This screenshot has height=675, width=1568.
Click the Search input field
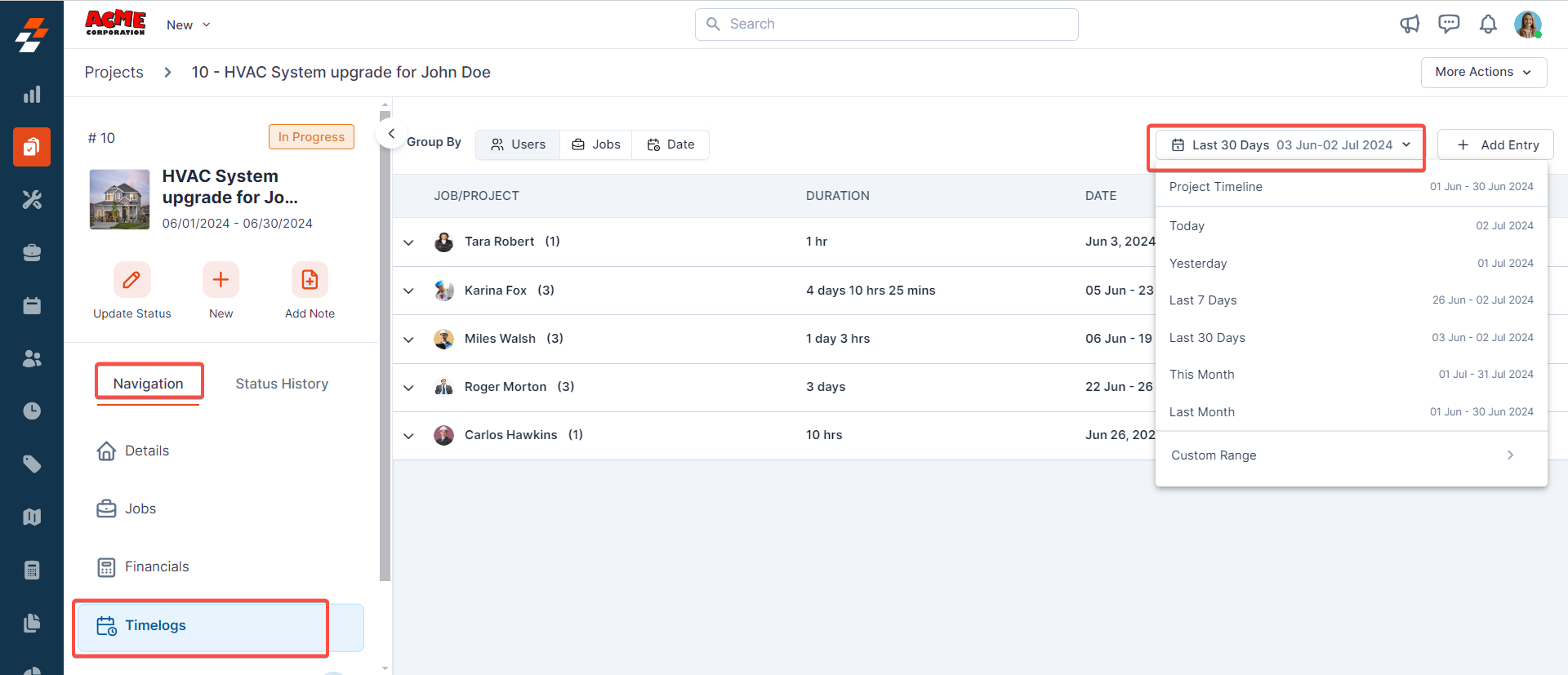point(886,24)
